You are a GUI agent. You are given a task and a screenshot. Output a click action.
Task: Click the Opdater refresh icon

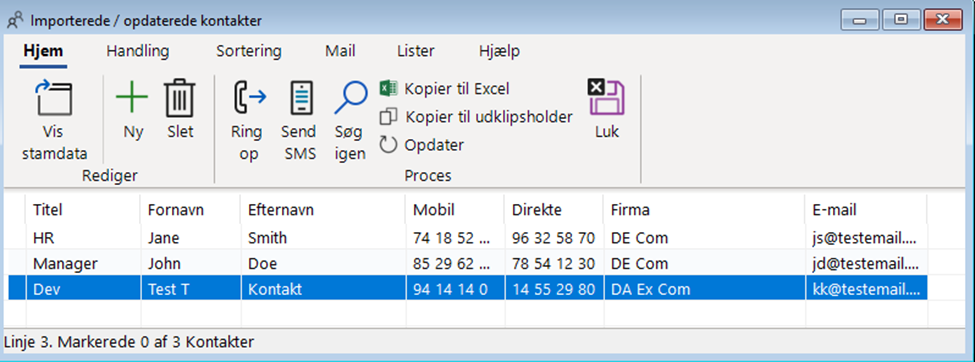[388, 145]
